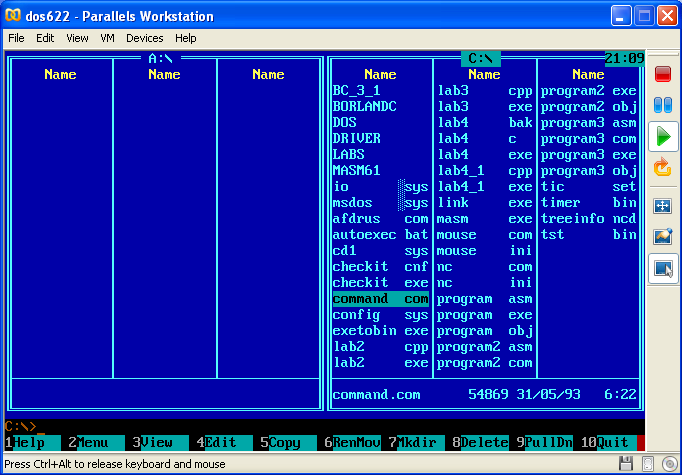Image resolution: width=682 pixels, height=475 pixels.
Task: Select the link exe file
Action: [485, 203]
